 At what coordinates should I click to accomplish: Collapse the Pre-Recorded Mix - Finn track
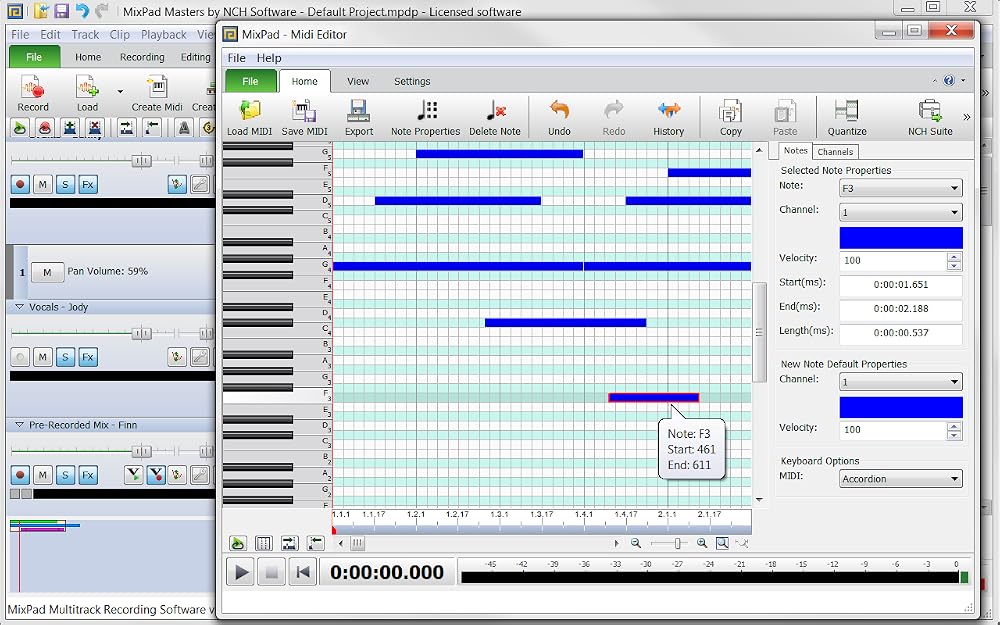19,425
